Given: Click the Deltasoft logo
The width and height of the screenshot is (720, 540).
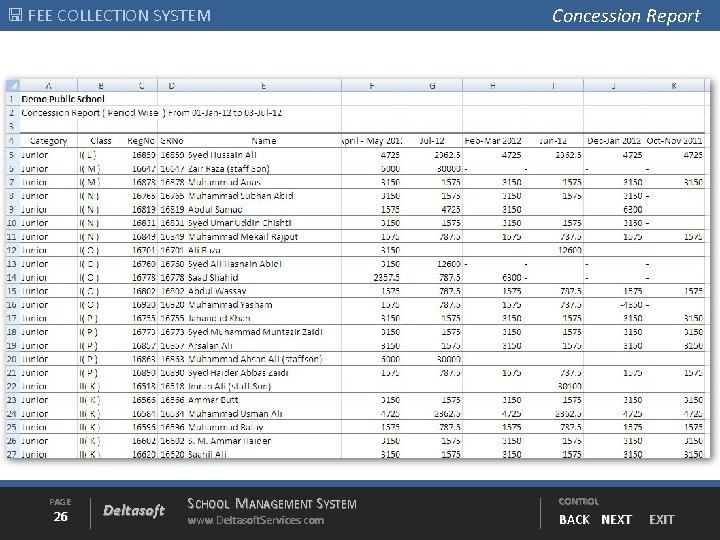Looking at the screenshot, I should click(134, 510).
